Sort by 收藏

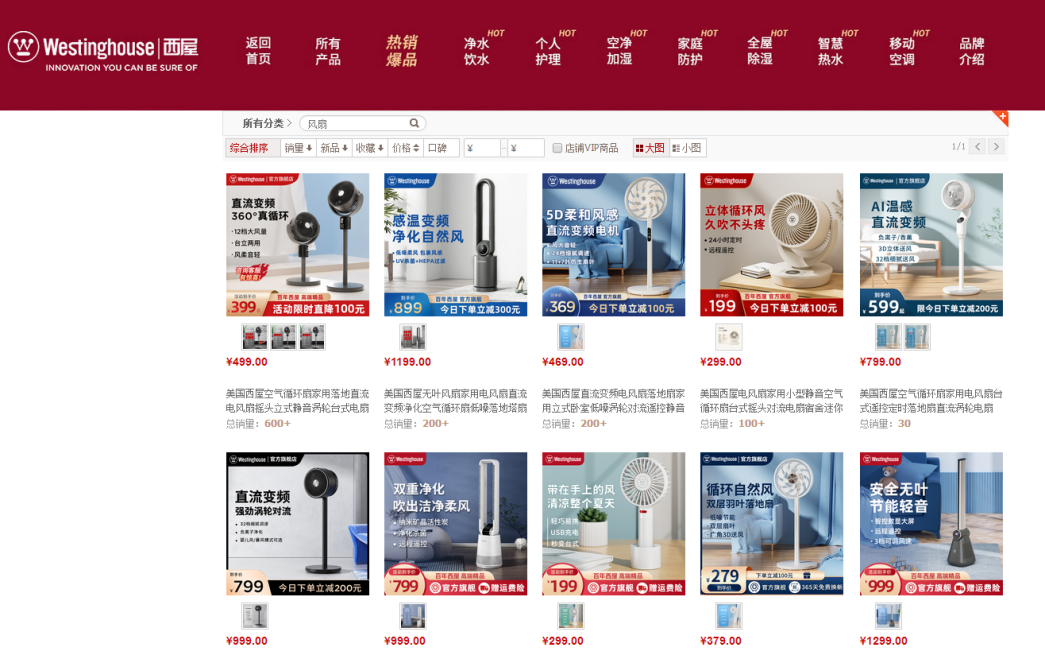[x=370, y=148]
